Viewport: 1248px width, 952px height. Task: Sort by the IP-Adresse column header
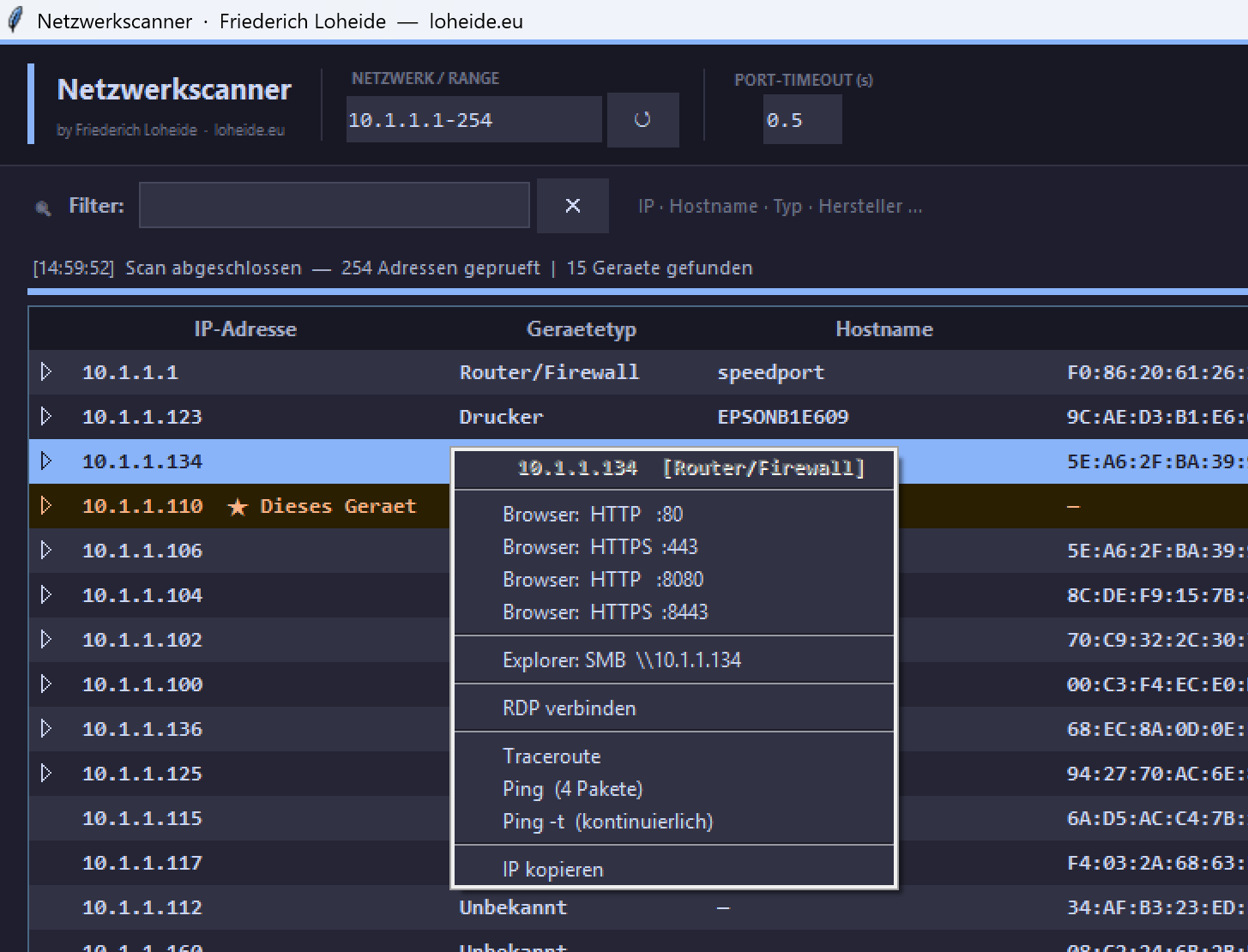[245, 329]
